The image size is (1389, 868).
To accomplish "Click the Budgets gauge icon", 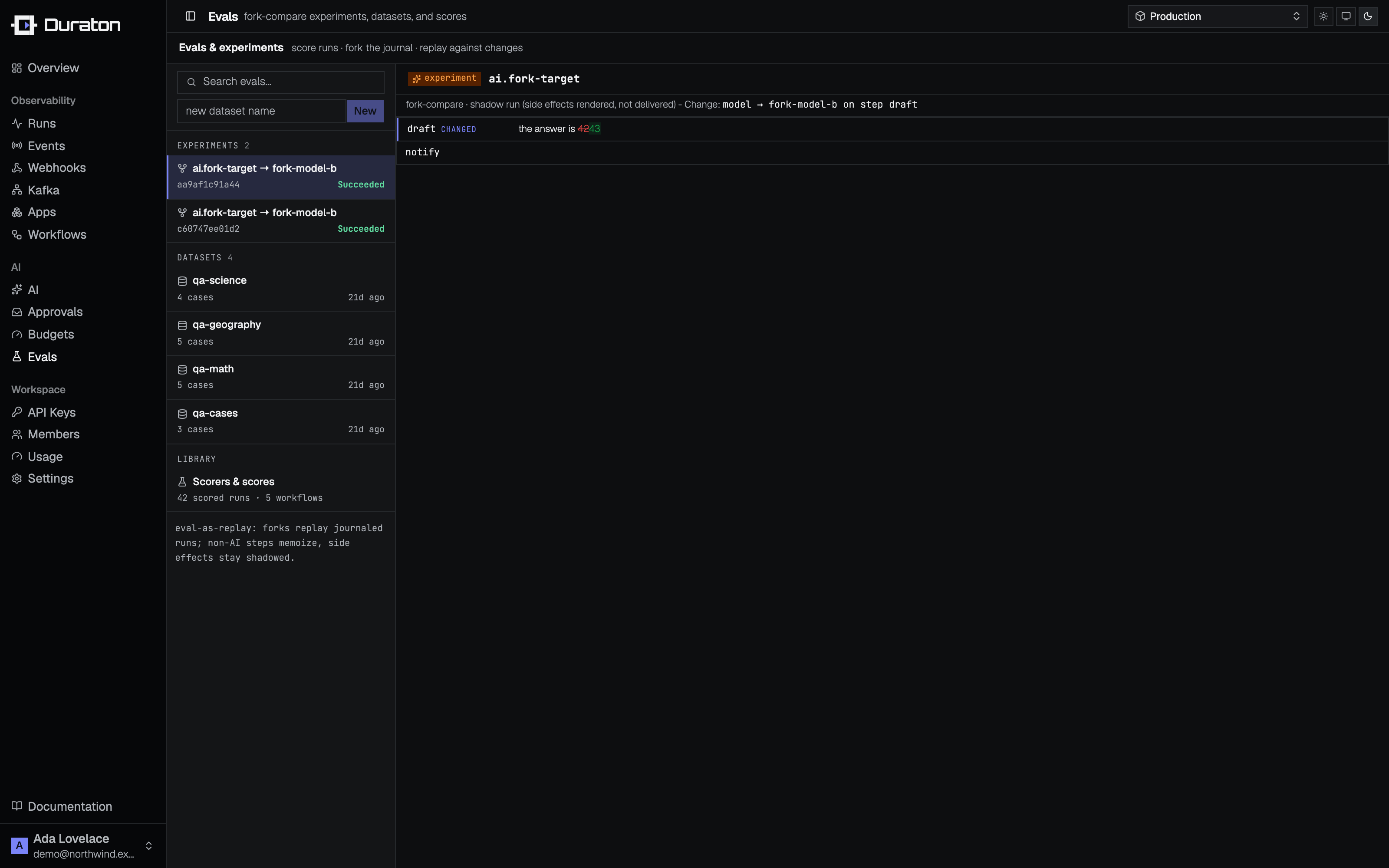I will [x=16, y=334].
